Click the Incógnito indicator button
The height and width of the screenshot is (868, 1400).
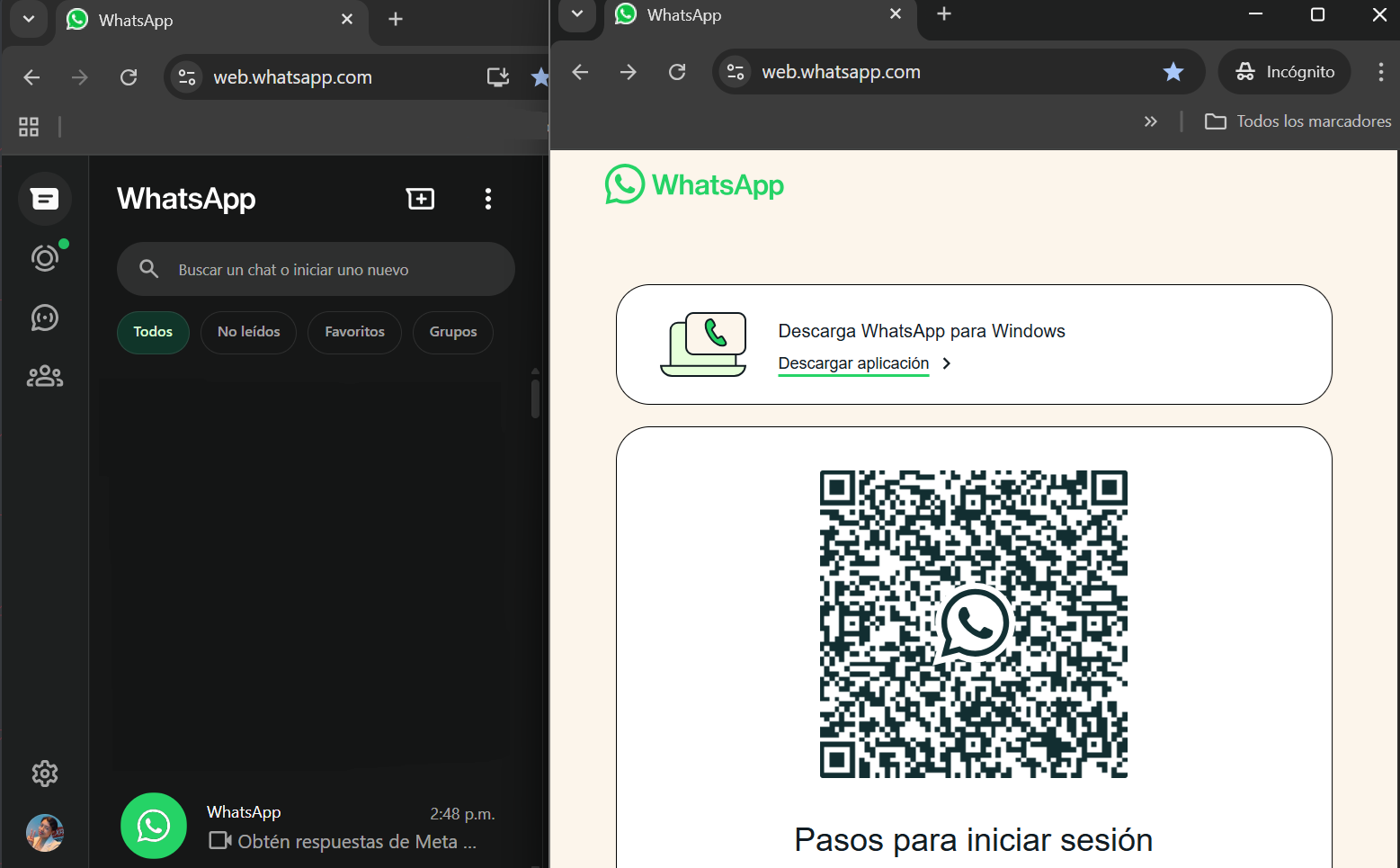pos(1284,72)
